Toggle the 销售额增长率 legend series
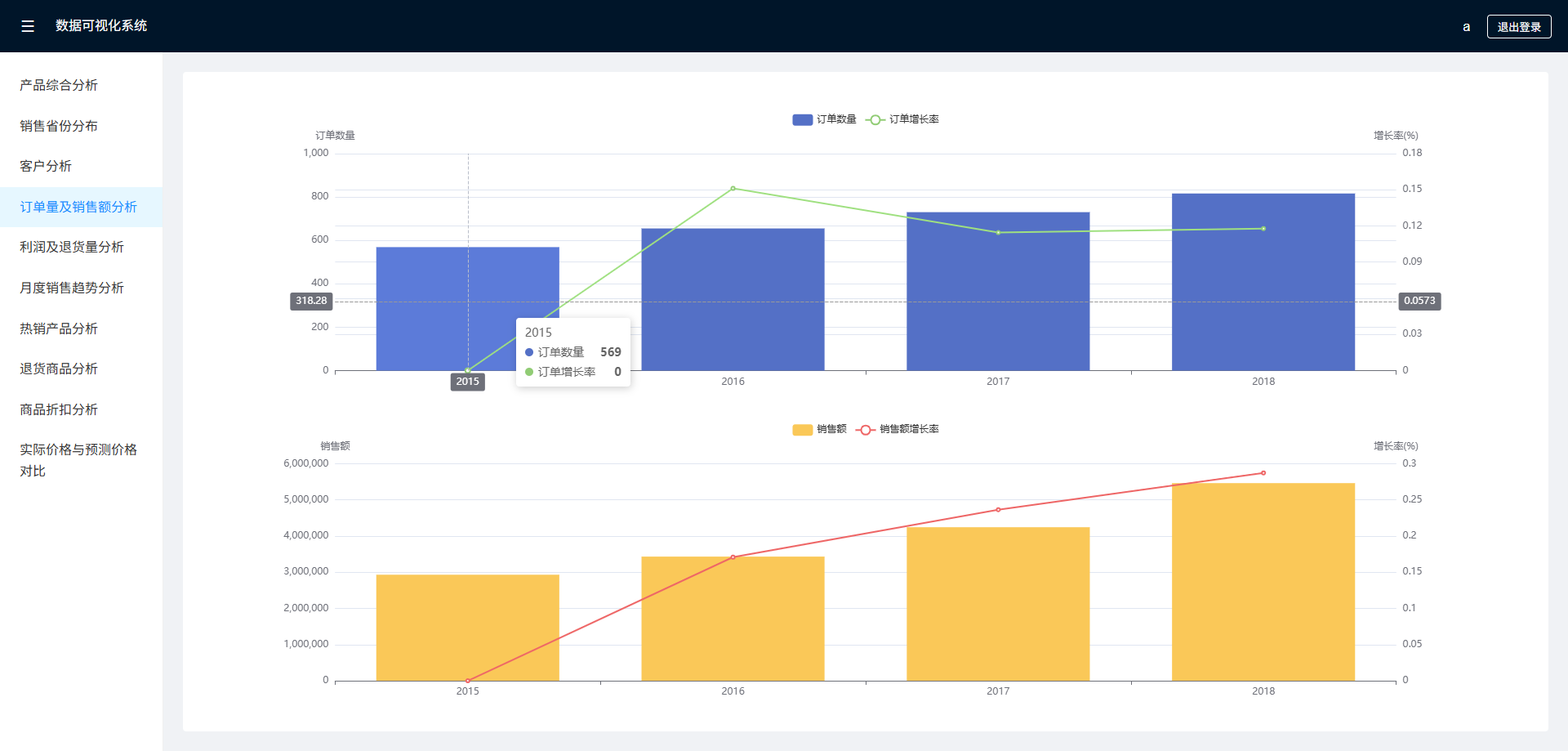The width and height of the screenshot is (1568, 751). (897, 429)
